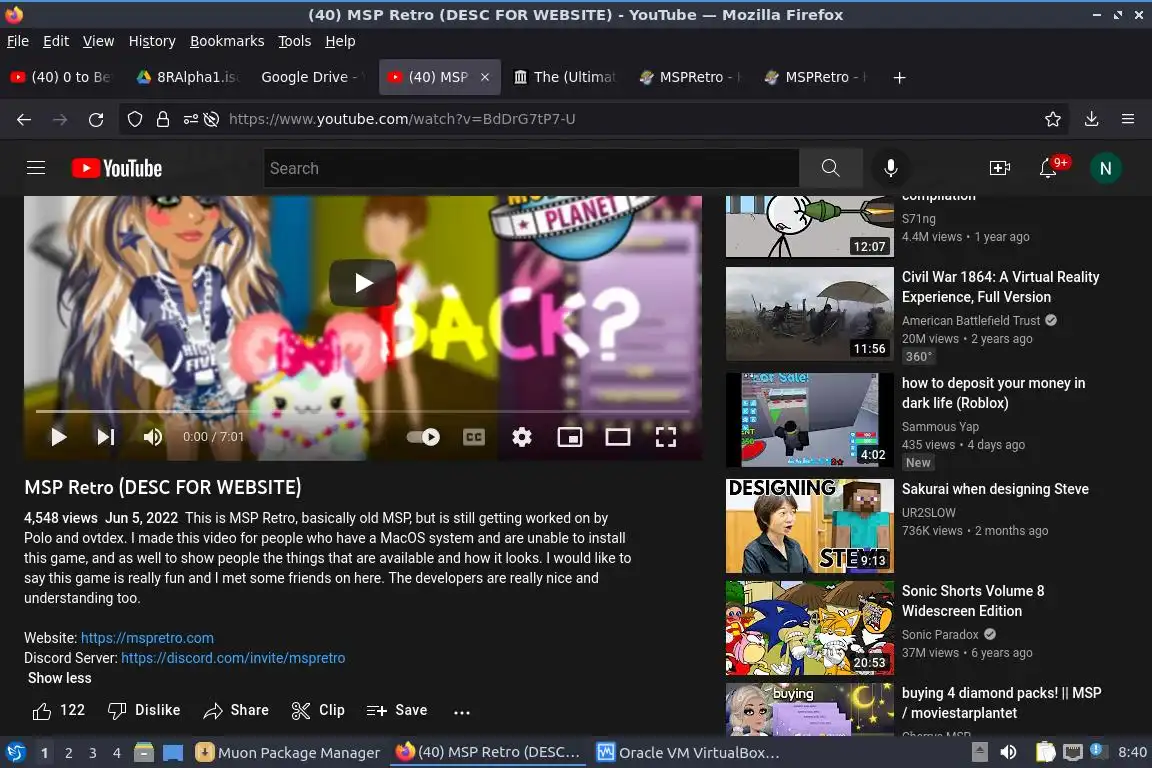Bookmark this page with the star
Viewport: 1152px width, 768px height.
[x=1052, y=119]
